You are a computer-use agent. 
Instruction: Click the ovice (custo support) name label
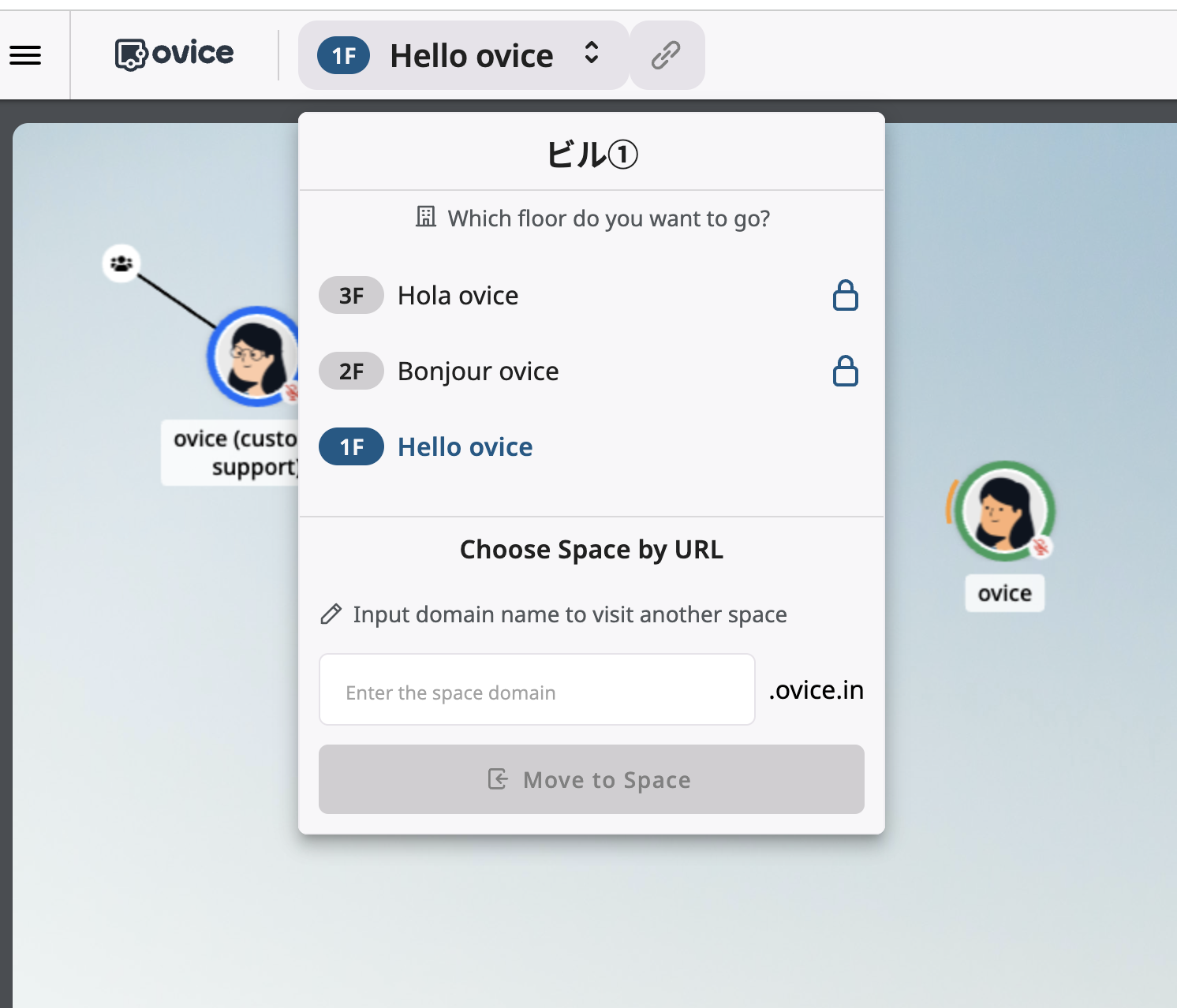click(x=230, y=453)
